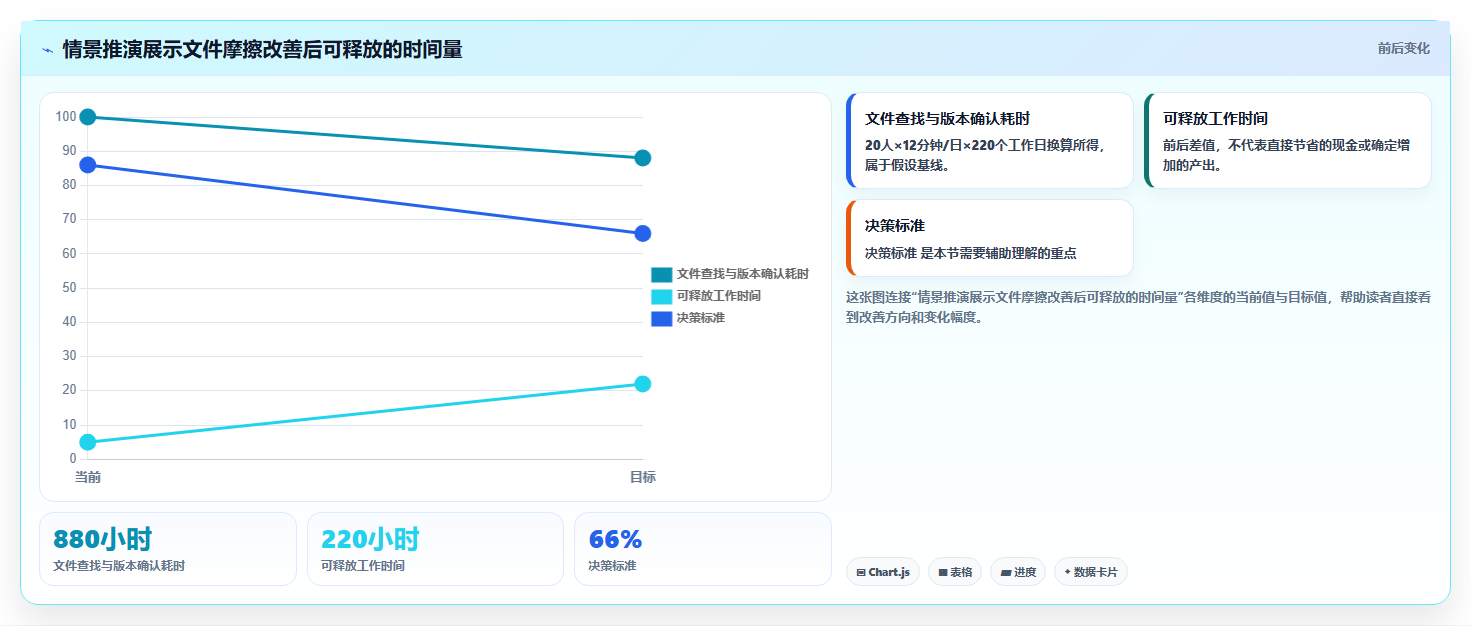
Task: Click the 决策标准 caption under 66%
Action: (x=612, y=566)
